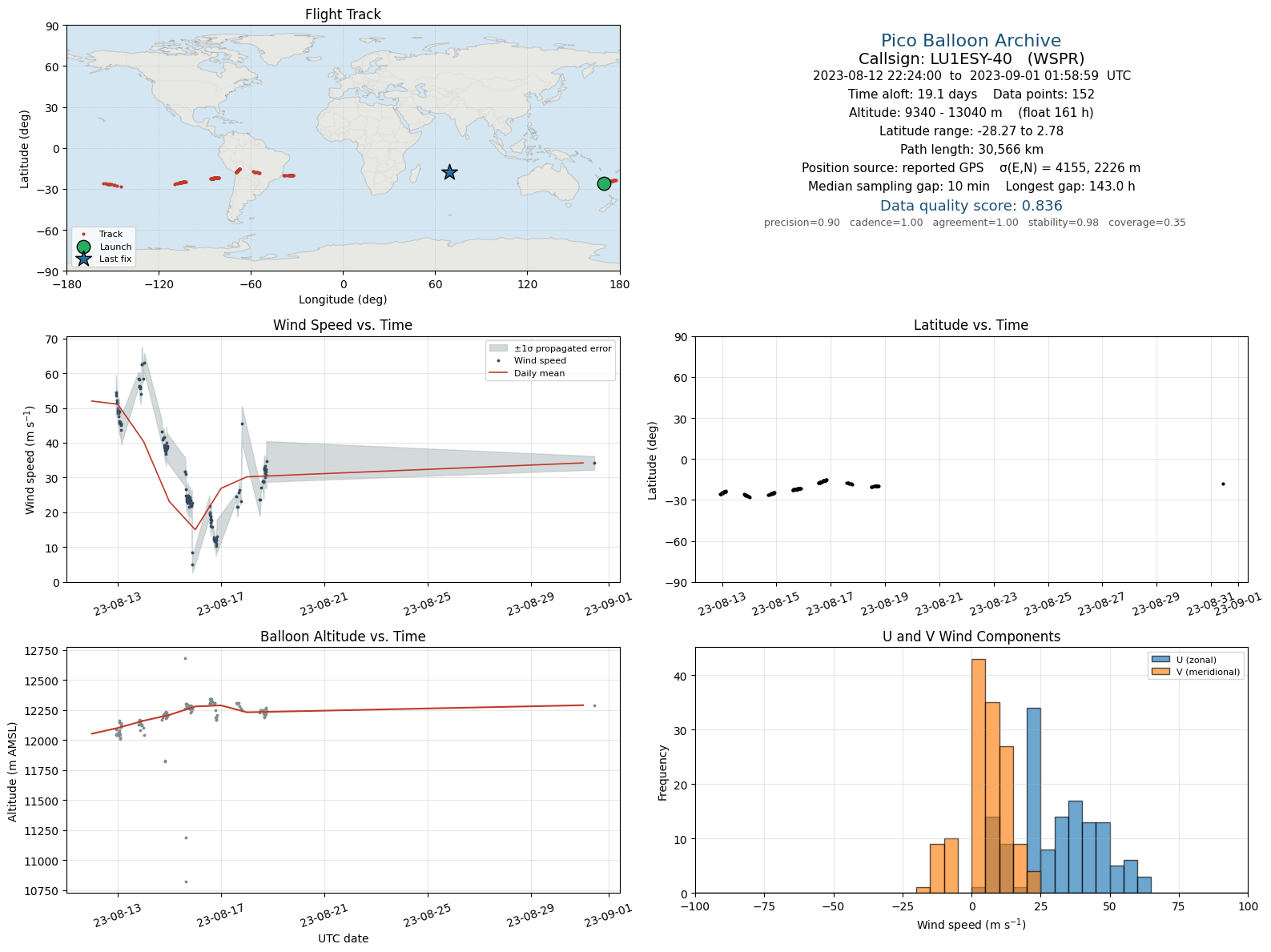Image resolution: width=1271 pixels, height=952 pixels.
Task: Click the tallest blue U histogram bar
Action: tap(1034, 801)
